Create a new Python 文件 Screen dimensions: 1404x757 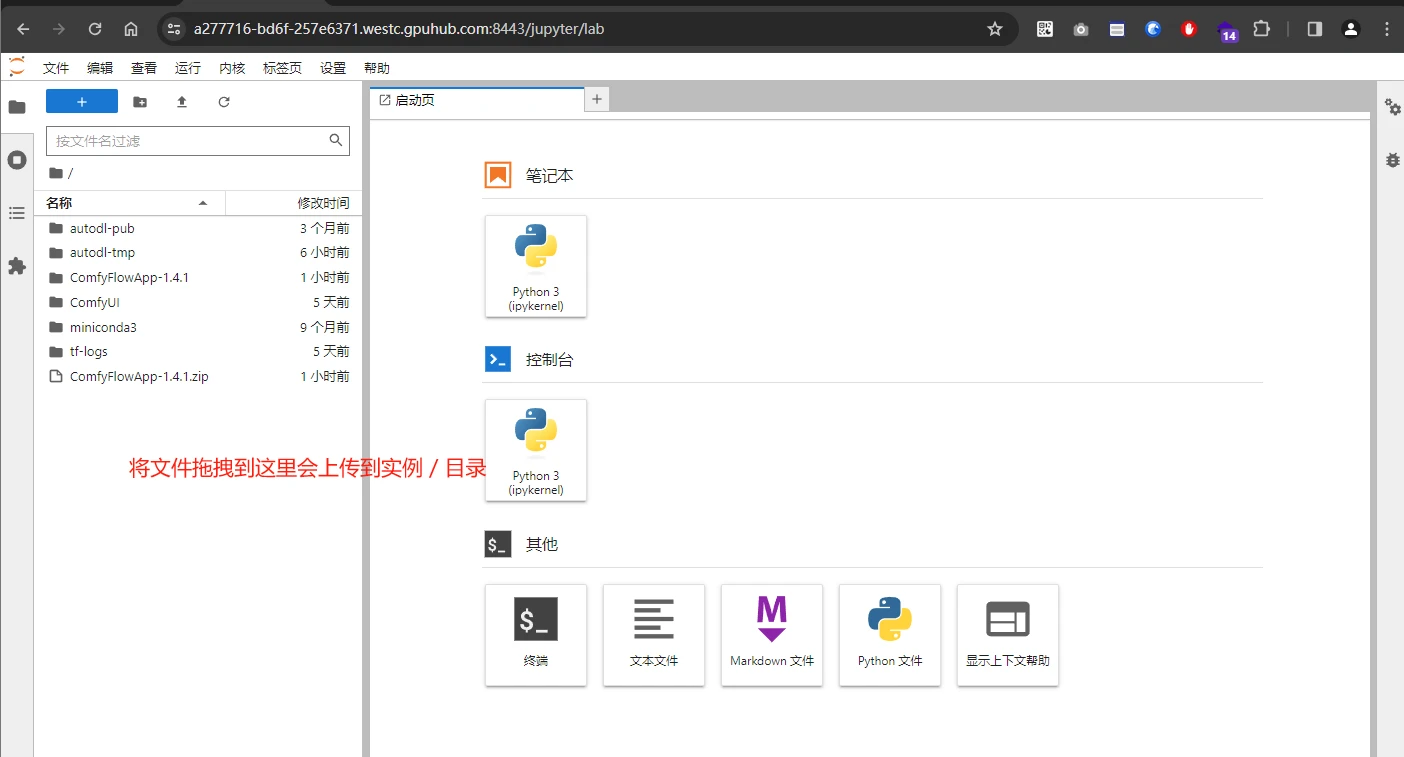click(890, 635)
